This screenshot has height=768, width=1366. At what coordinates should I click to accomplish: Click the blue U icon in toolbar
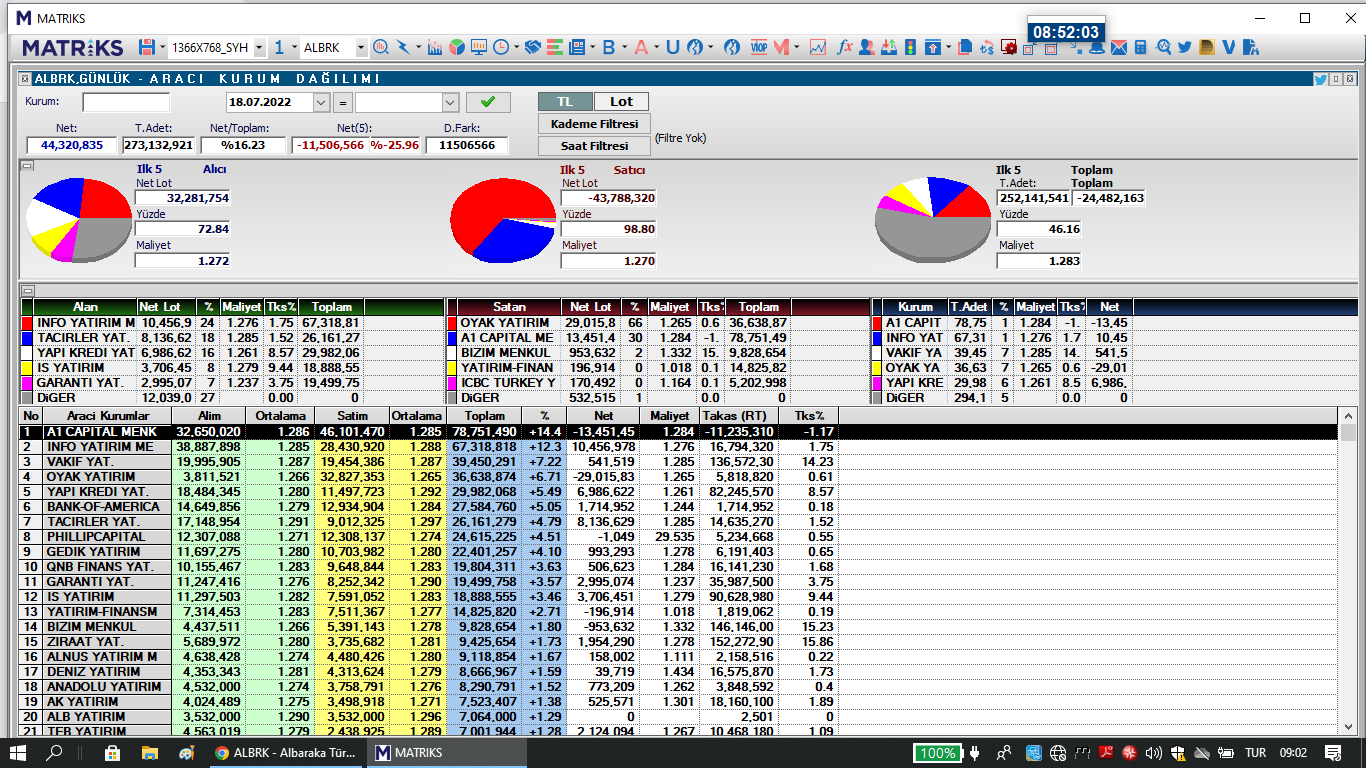[672, 47]
